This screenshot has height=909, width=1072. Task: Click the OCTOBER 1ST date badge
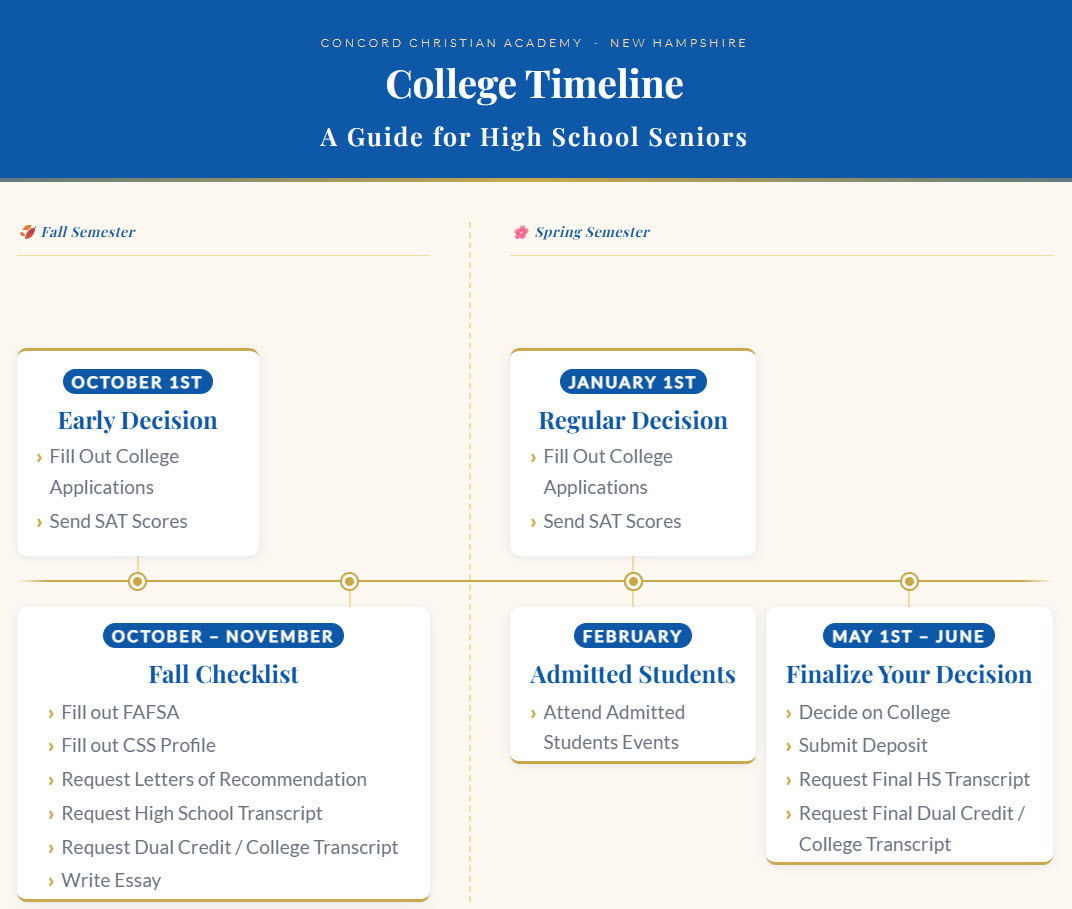[x=137, y=382]
